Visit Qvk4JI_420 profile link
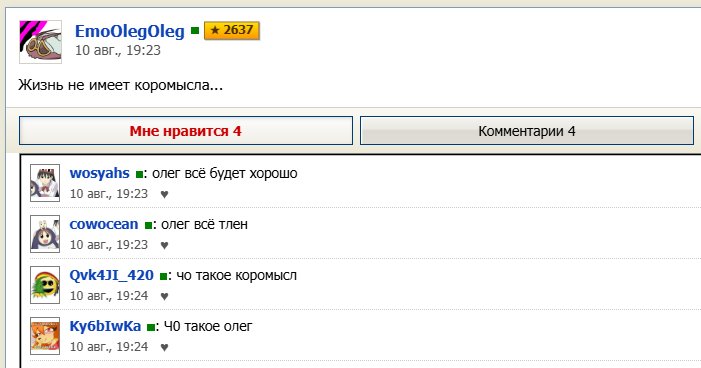 coord(111,275)
